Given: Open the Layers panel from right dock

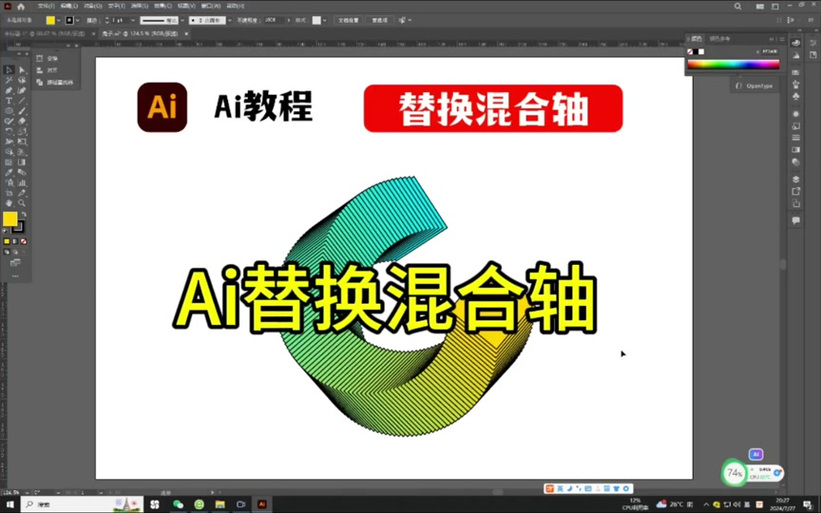Looking at the screenshot, I should (796, 180).
